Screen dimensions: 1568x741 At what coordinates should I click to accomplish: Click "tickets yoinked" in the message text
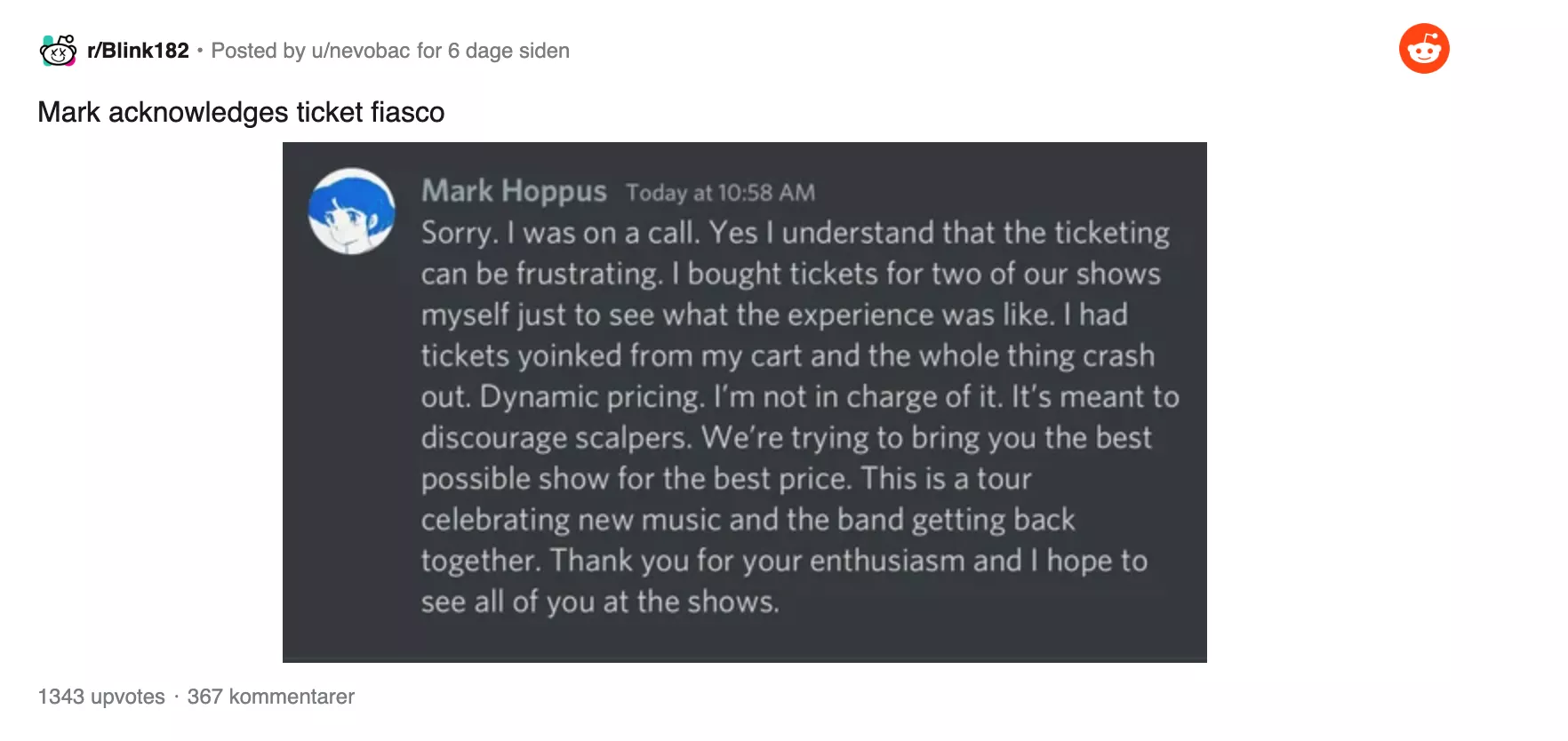click(521, 356)
